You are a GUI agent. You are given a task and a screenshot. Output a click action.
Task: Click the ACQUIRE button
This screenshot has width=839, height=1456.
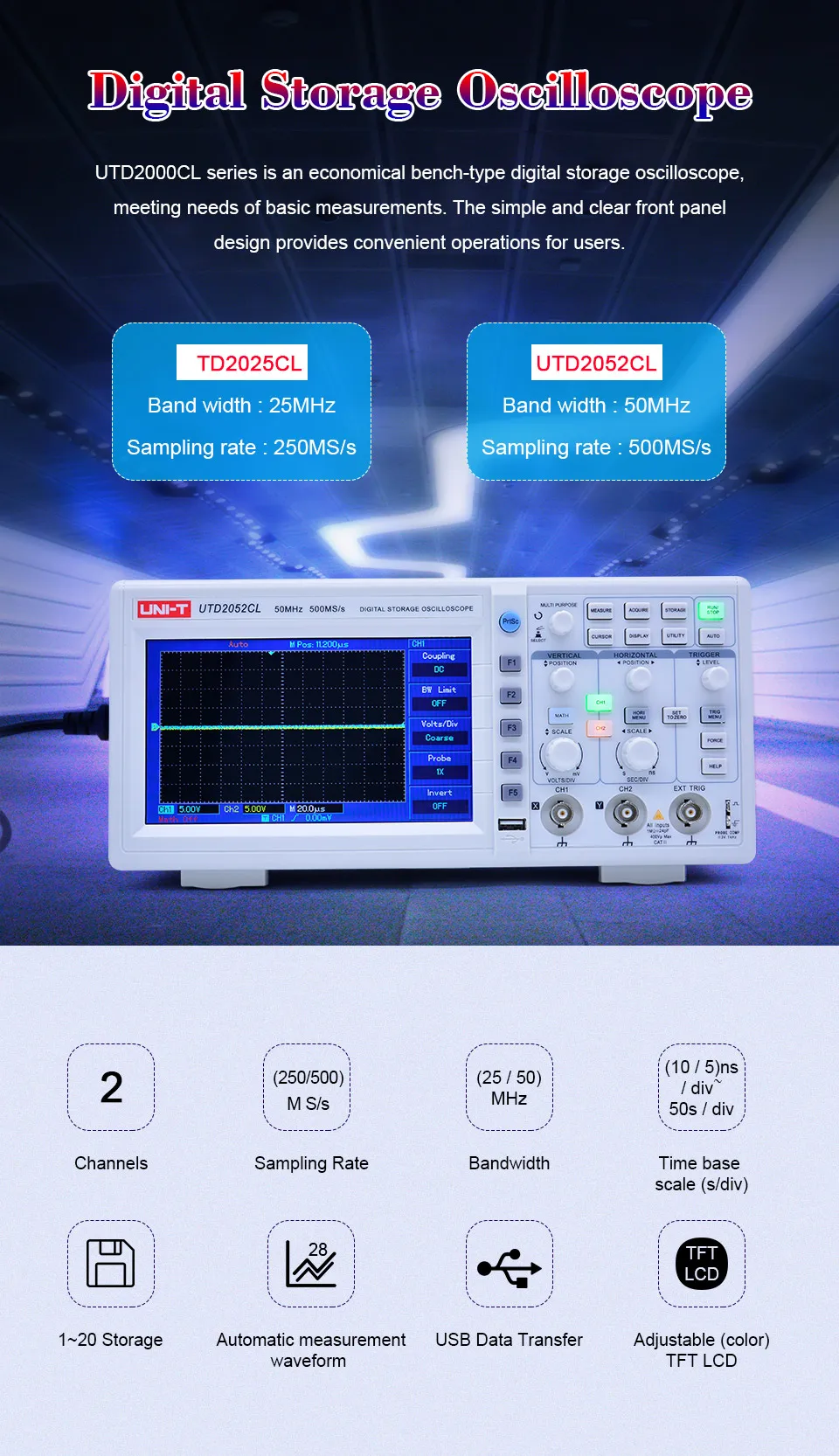pos(638,610)
